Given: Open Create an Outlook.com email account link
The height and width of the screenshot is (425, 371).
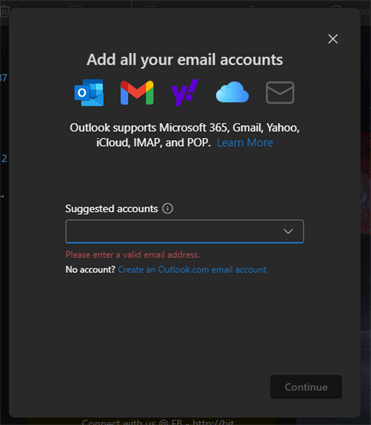Looking at the screenshot, I should tap(192, 269).
